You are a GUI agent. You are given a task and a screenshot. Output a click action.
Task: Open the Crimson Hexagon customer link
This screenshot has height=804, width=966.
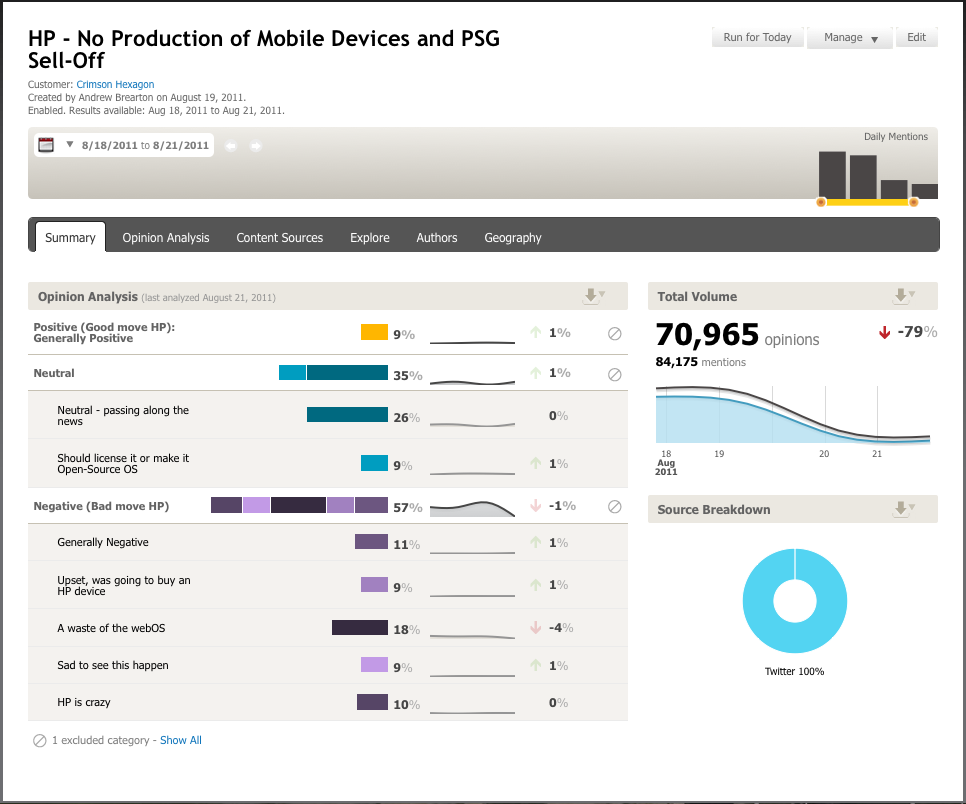[x=115, y=84]
